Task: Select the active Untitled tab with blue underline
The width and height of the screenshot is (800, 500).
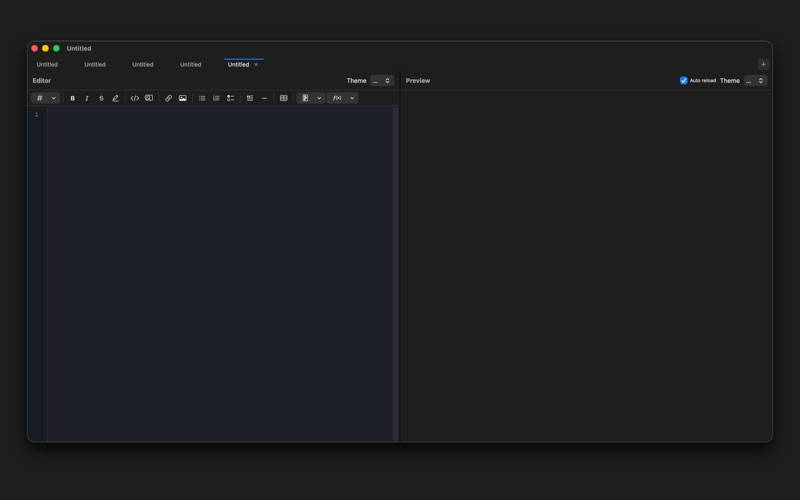Action: point(238,64)
